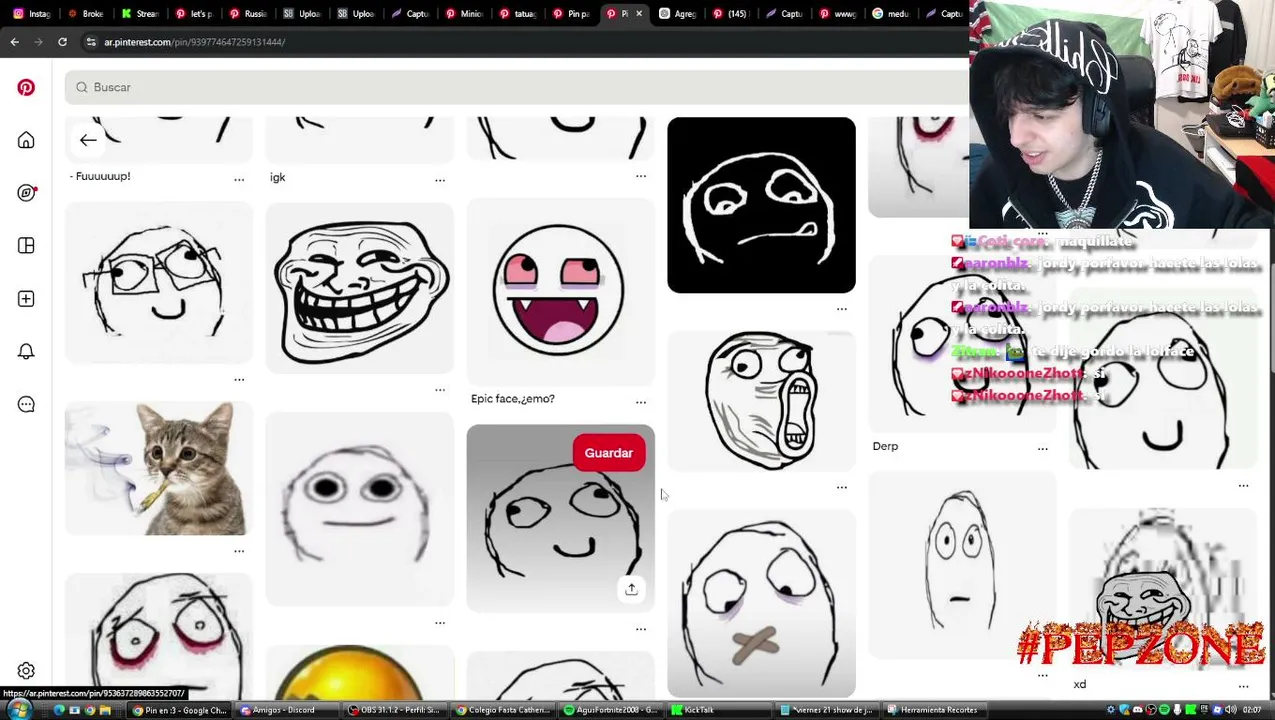1275x720 pixels.
Task: Close the active Pinterest browser tab
Action: 638,13
